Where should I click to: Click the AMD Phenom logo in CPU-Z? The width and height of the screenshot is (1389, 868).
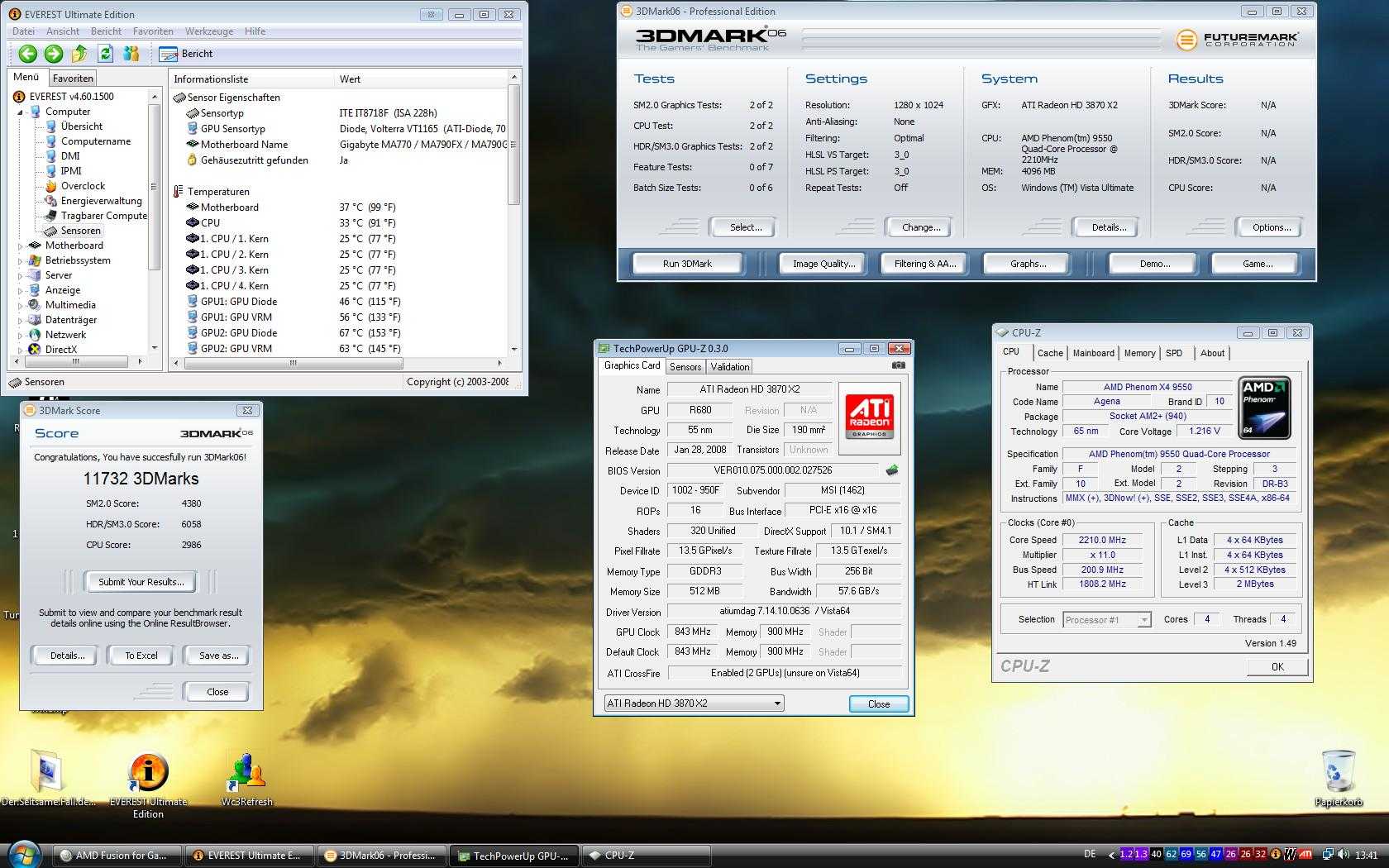pos(1265,408)
